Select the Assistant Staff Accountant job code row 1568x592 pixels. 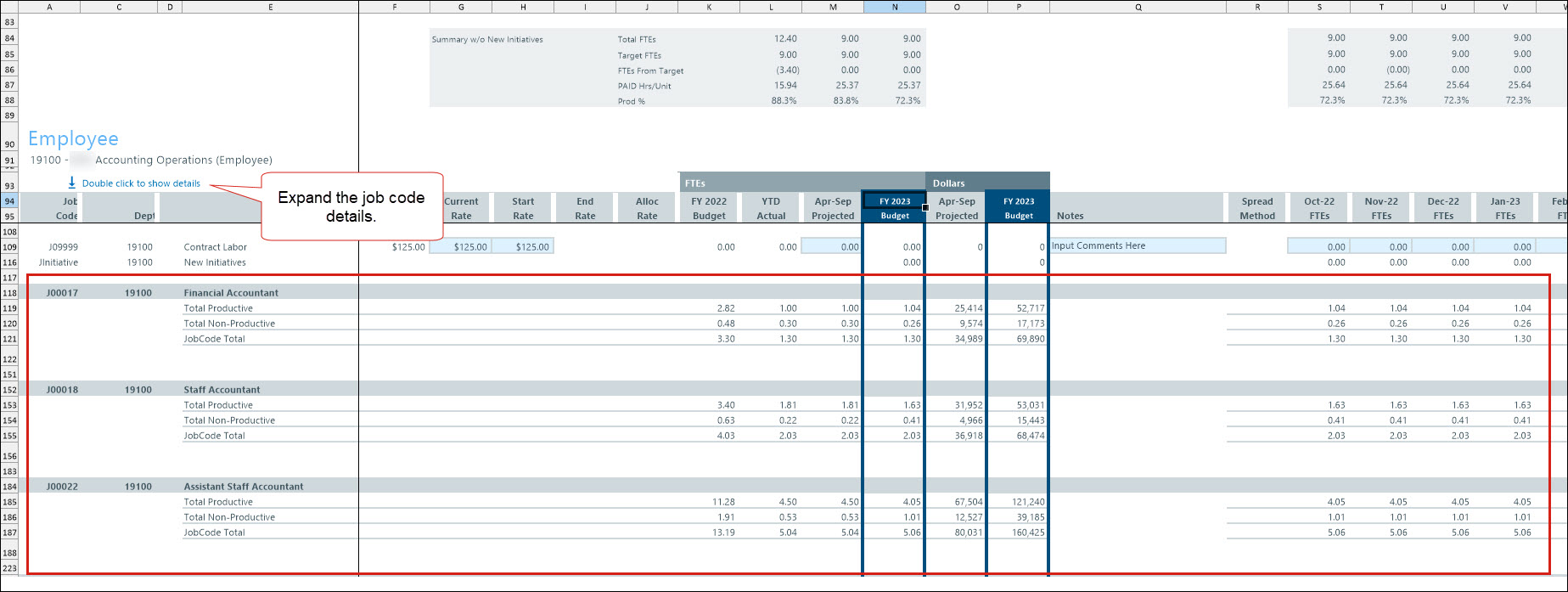[x=243, y=487]
